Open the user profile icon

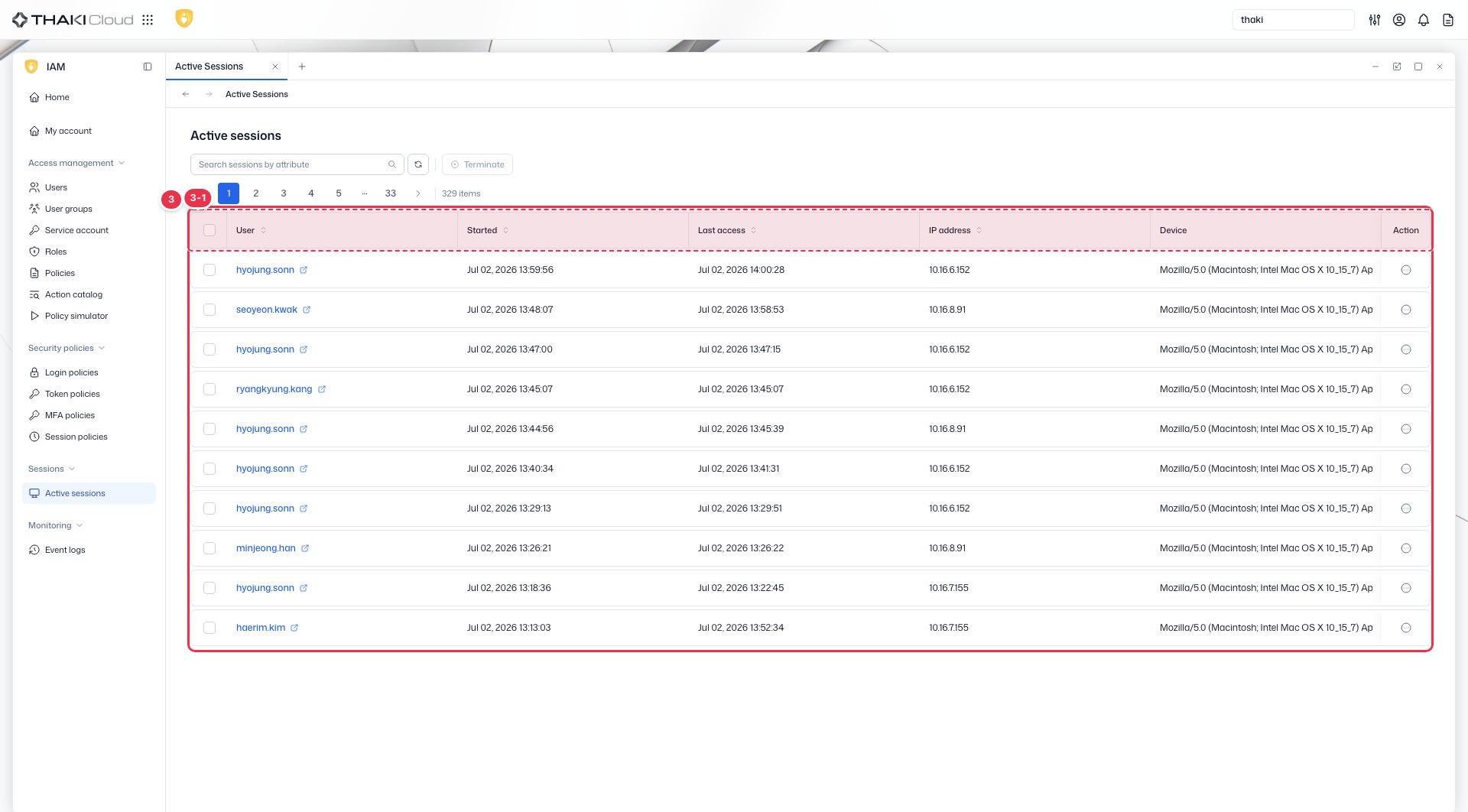[x=1399, y=20]
